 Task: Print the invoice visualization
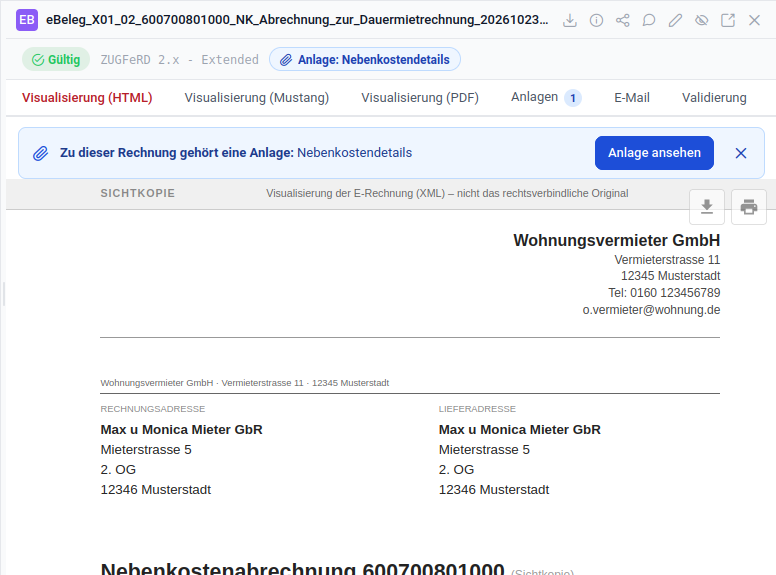click(749, 207)
